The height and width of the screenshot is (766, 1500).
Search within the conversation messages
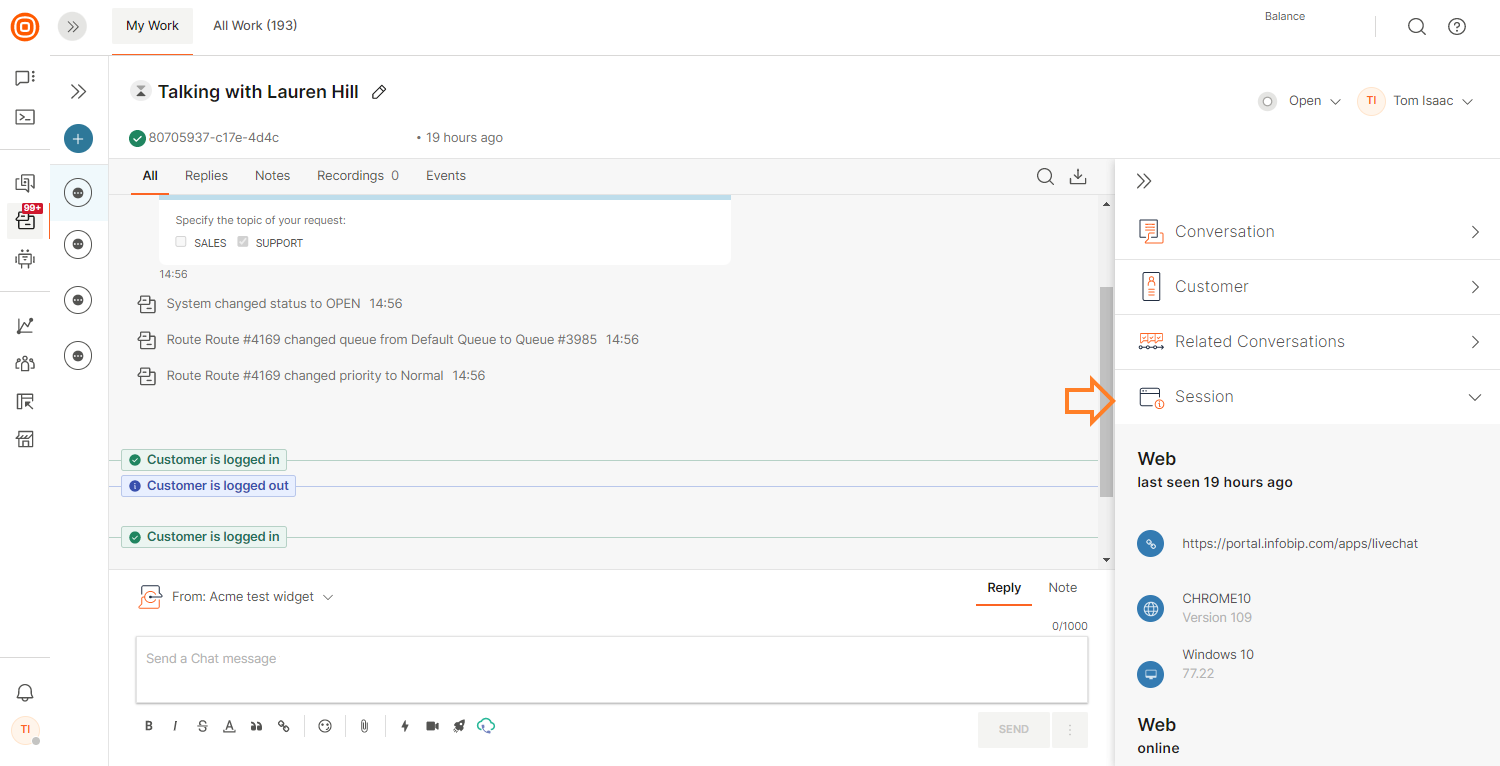pyautogui.click(x=1045, y=177)
